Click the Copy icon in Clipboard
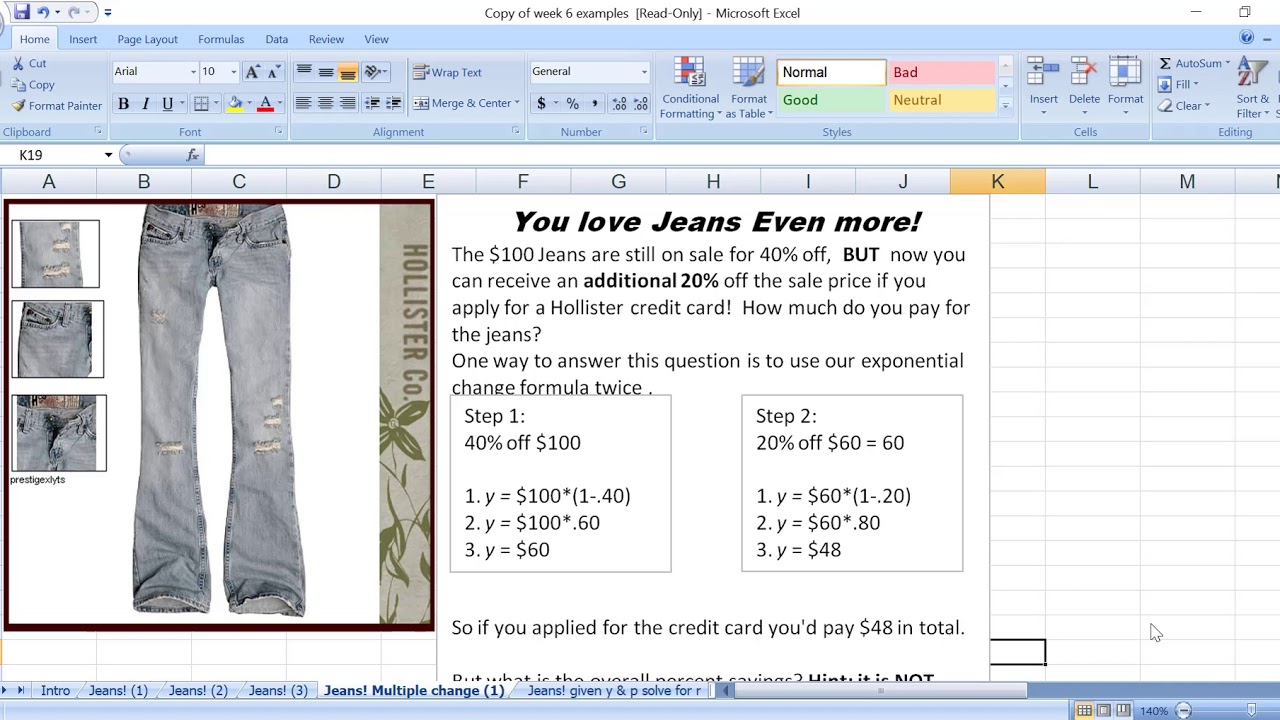 click(18, 85)
